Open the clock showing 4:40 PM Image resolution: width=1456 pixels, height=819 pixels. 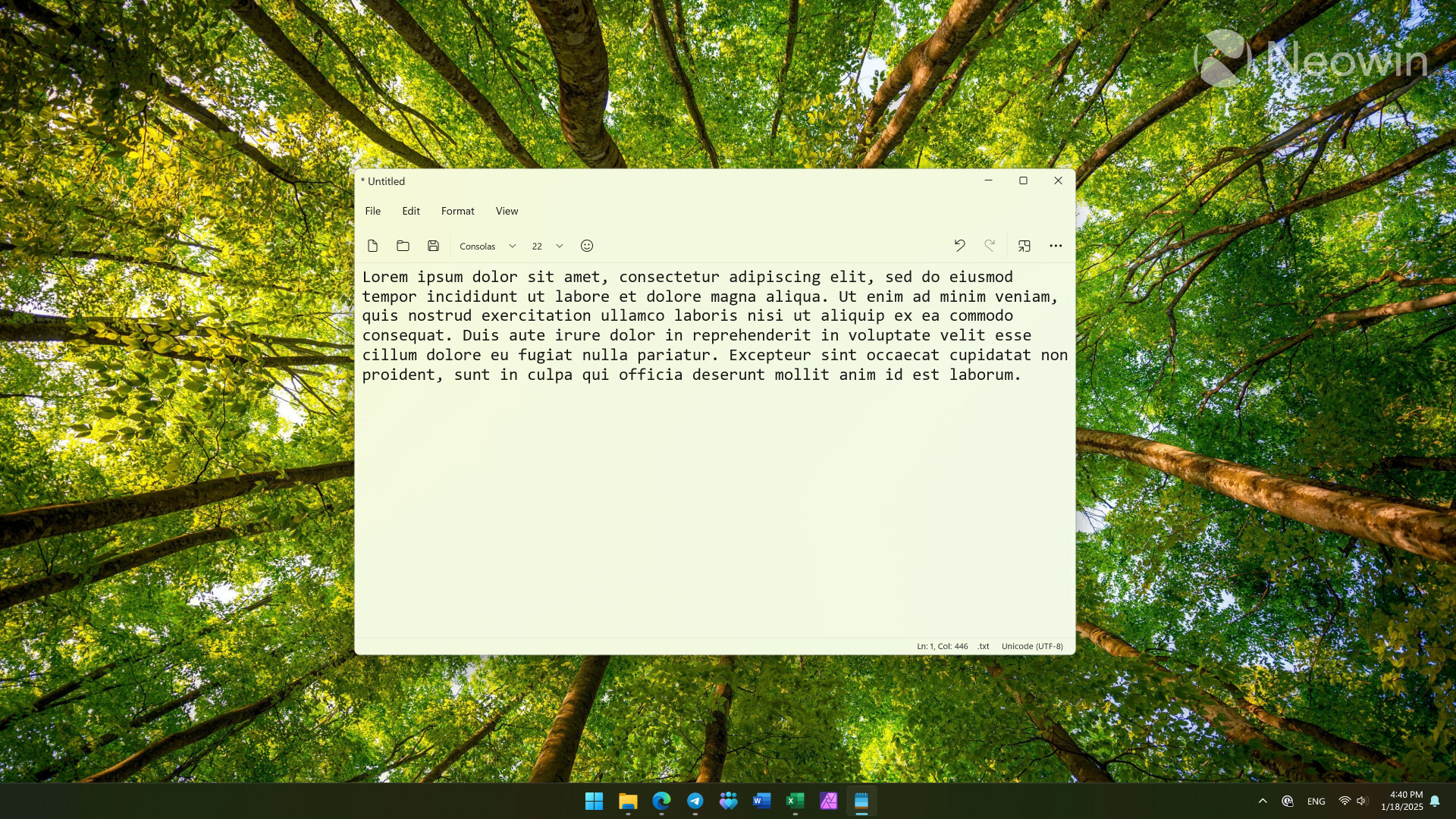pos(1402,801)
